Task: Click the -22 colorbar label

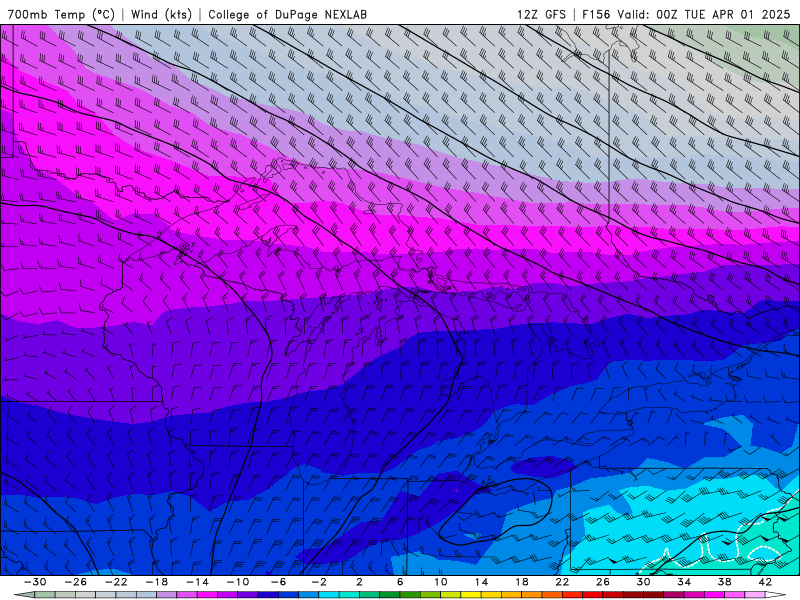Action: (116, 582)
